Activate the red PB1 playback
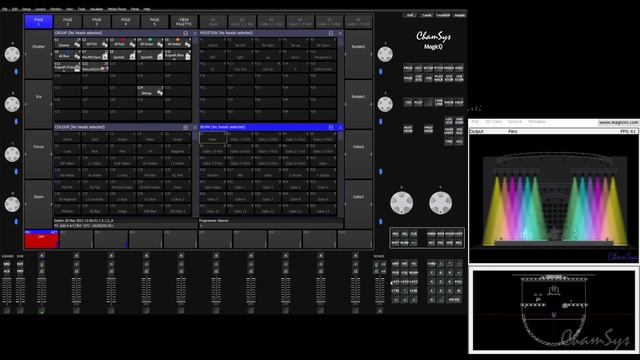This screenshot has height=360, width=640. tap(41, 240)
